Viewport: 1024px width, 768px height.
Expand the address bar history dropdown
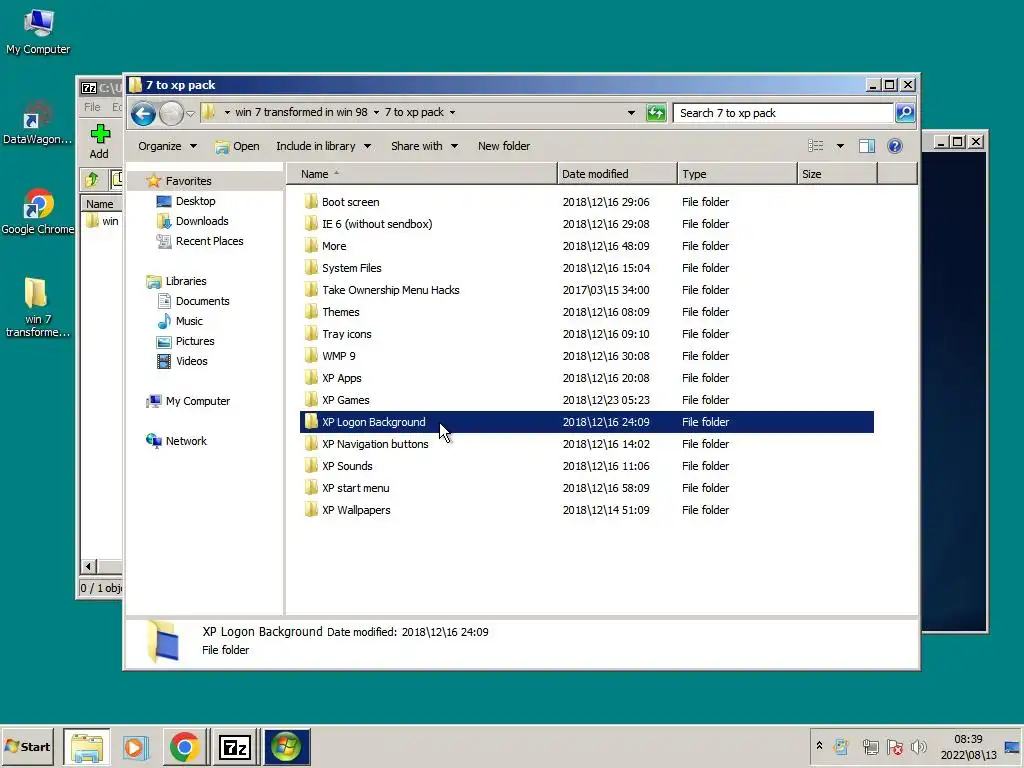631,113
